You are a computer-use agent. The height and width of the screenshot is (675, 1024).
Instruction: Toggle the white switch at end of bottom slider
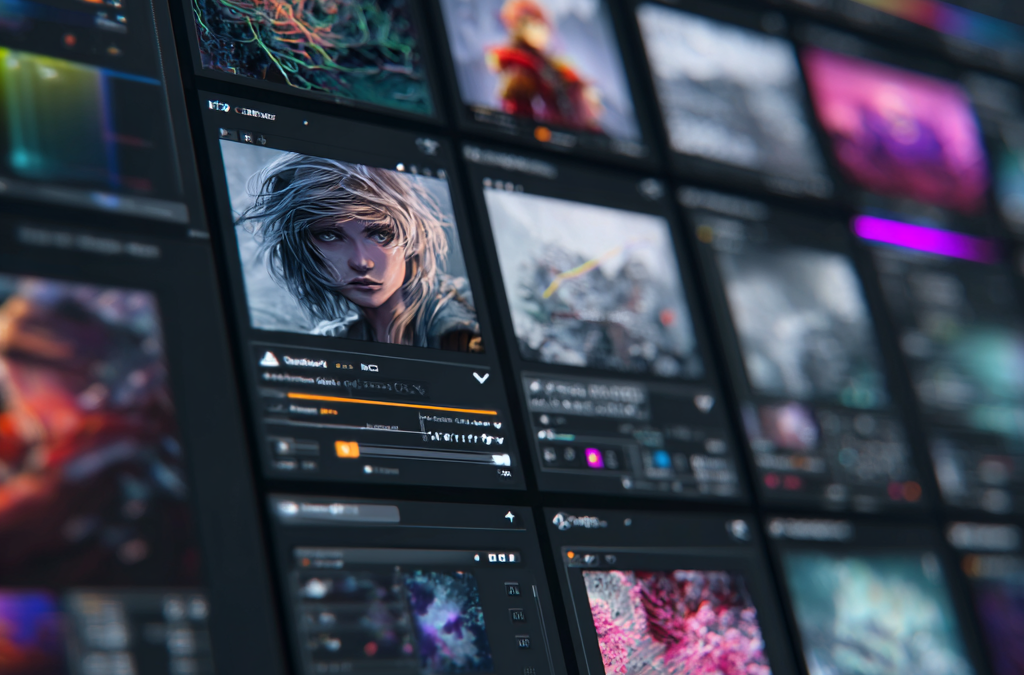(501, 459)
